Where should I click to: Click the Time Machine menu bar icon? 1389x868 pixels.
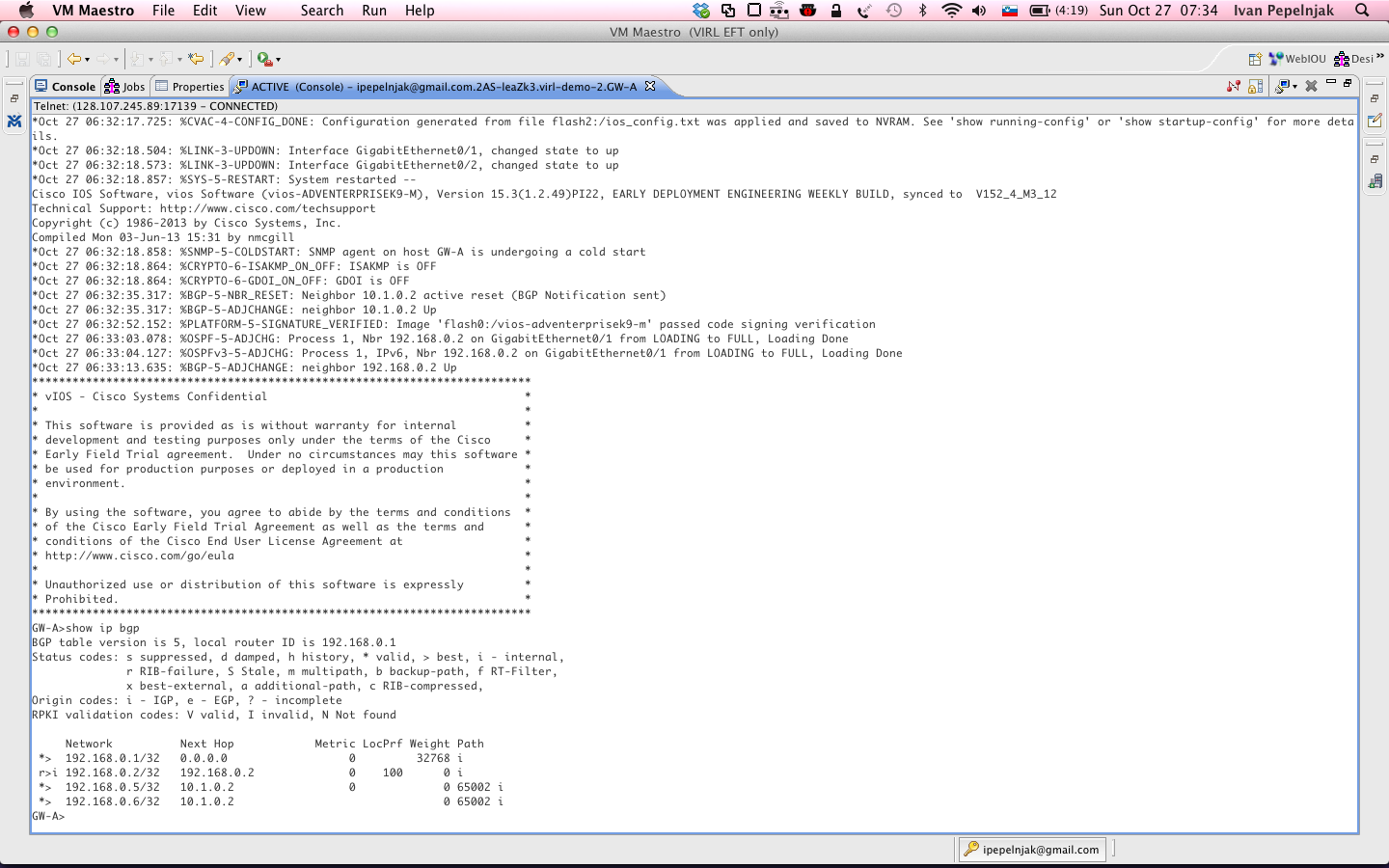point(894,11)
